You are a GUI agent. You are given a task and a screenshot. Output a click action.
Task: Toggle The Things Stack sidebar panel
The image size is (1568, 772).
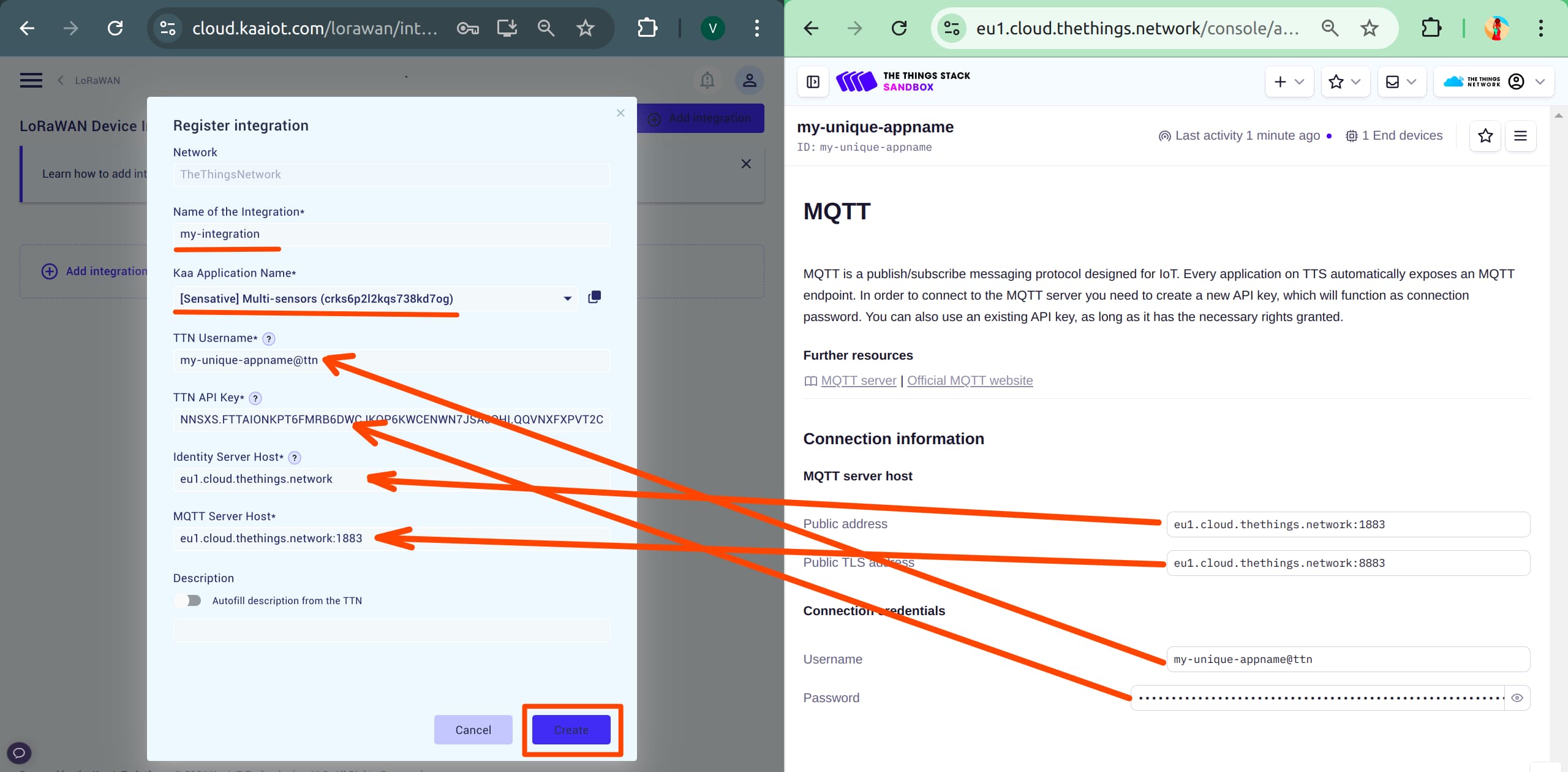click(813, 81)
